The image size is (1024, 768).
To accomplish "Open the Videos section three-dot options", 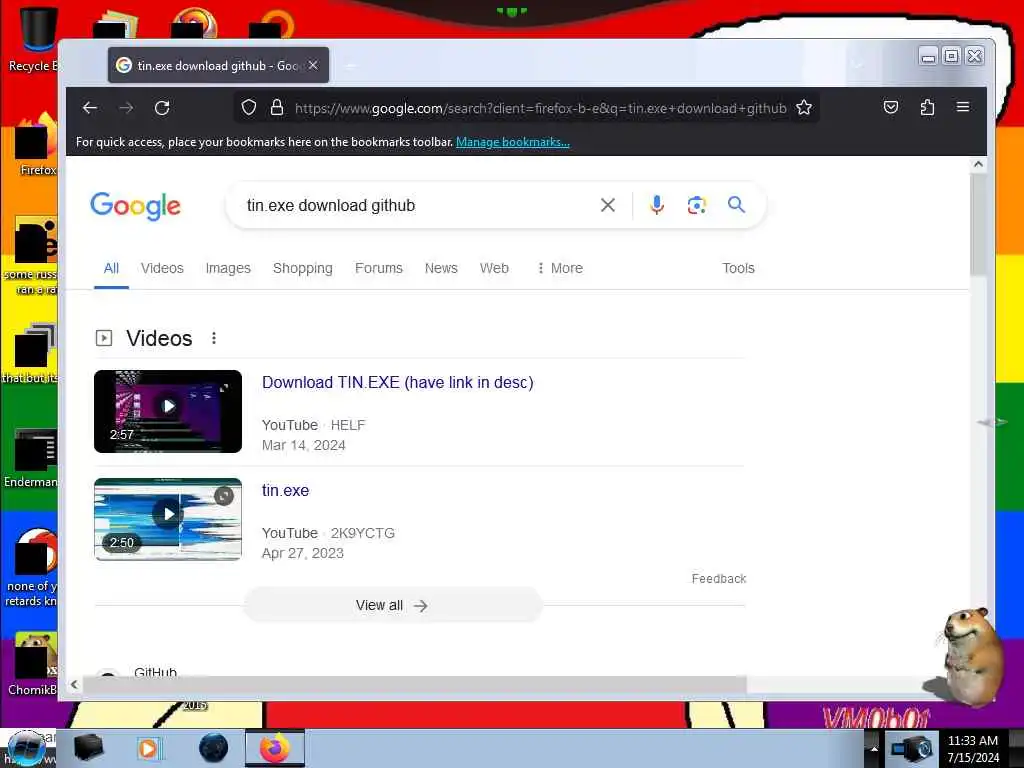I will [x=214, y=338].
